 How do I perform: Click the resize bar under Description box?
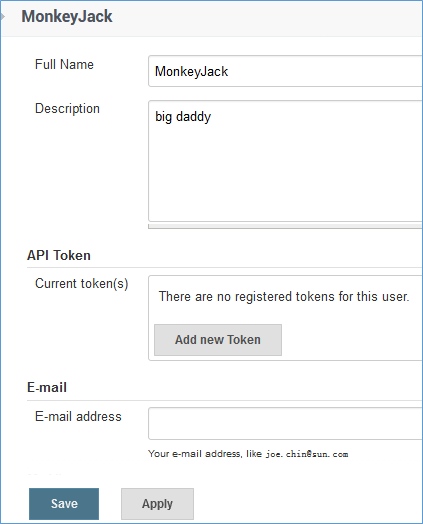click(285, 227)
